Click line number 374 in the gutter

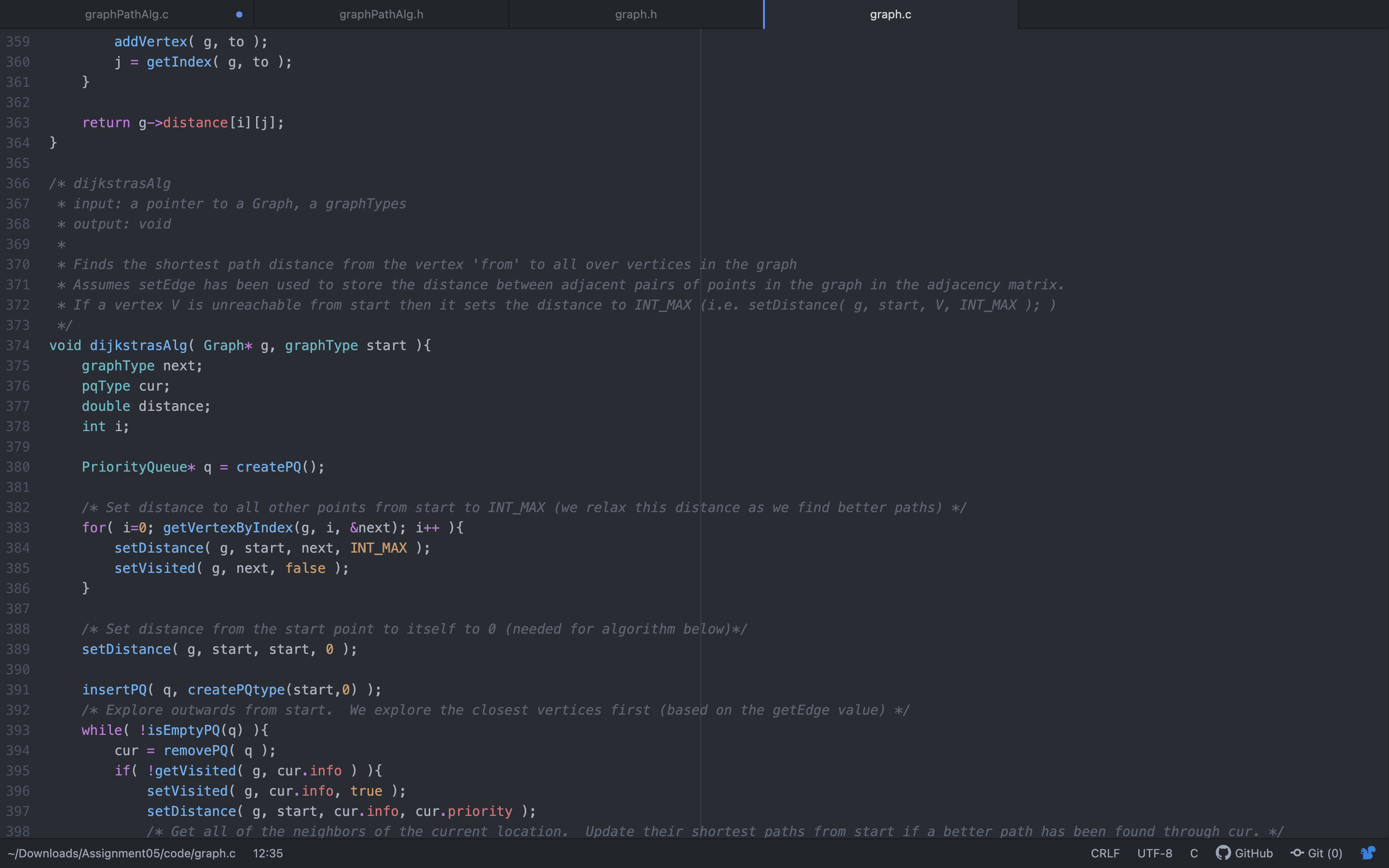point(18,346)
